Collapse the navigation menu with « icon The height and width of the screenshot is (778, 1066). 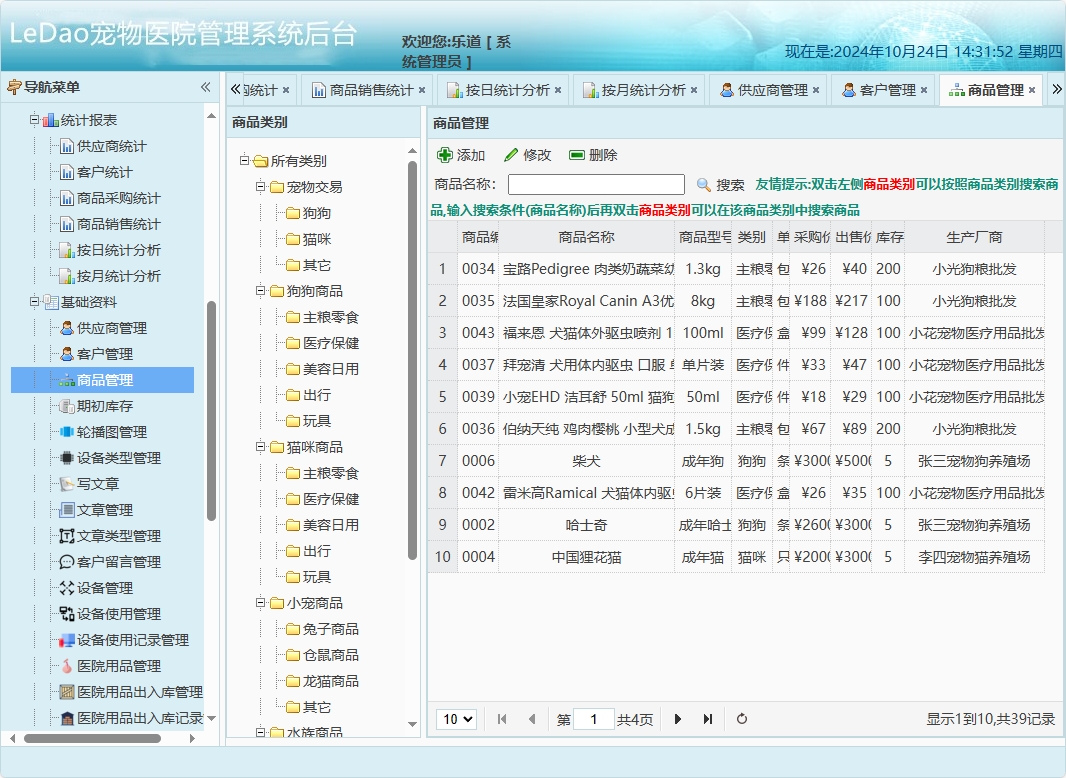coord(206,87)
